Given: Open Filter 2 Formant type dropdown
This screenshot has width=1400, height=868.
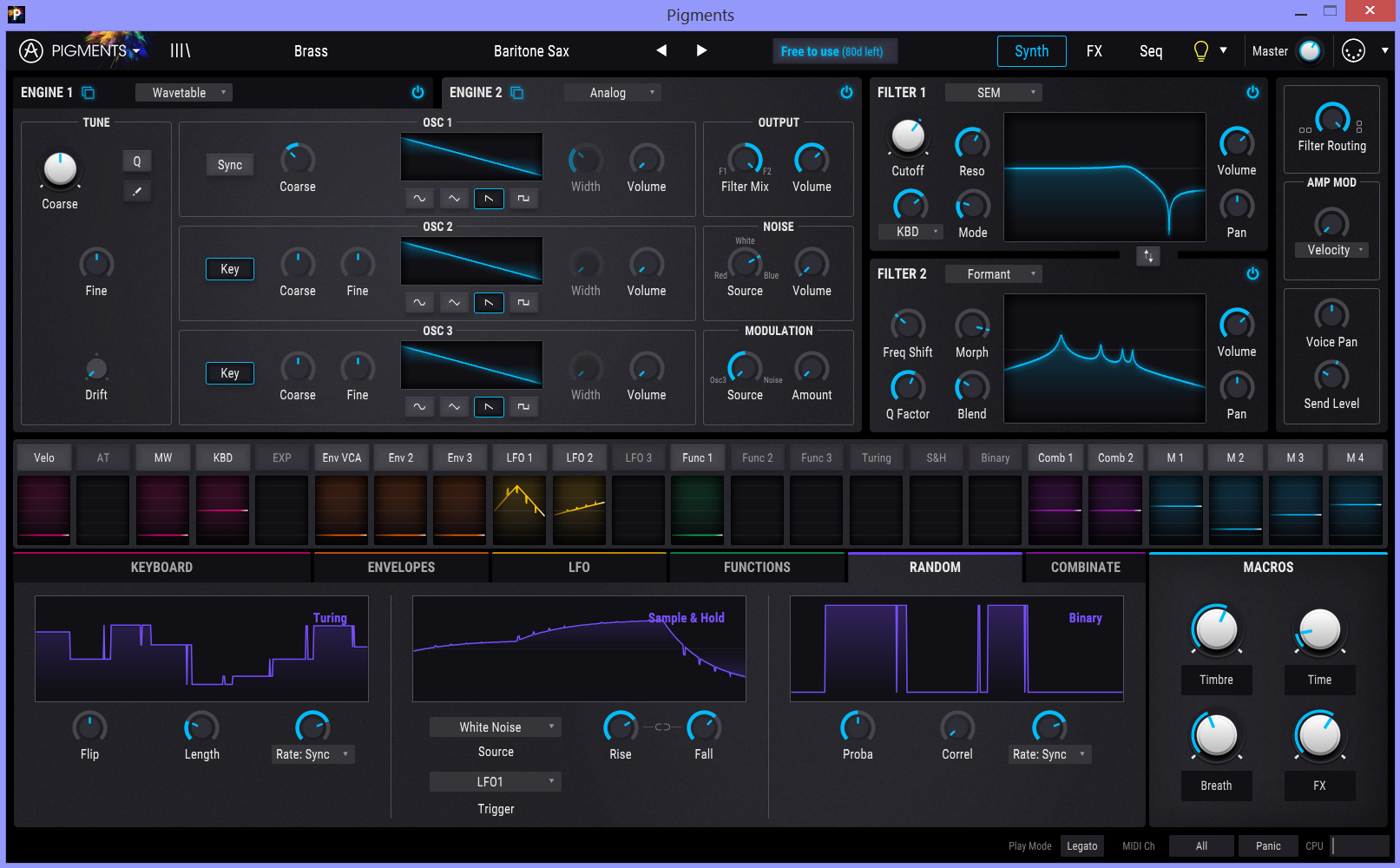Looking at the screenshot, I should click(x=994, y=274).
